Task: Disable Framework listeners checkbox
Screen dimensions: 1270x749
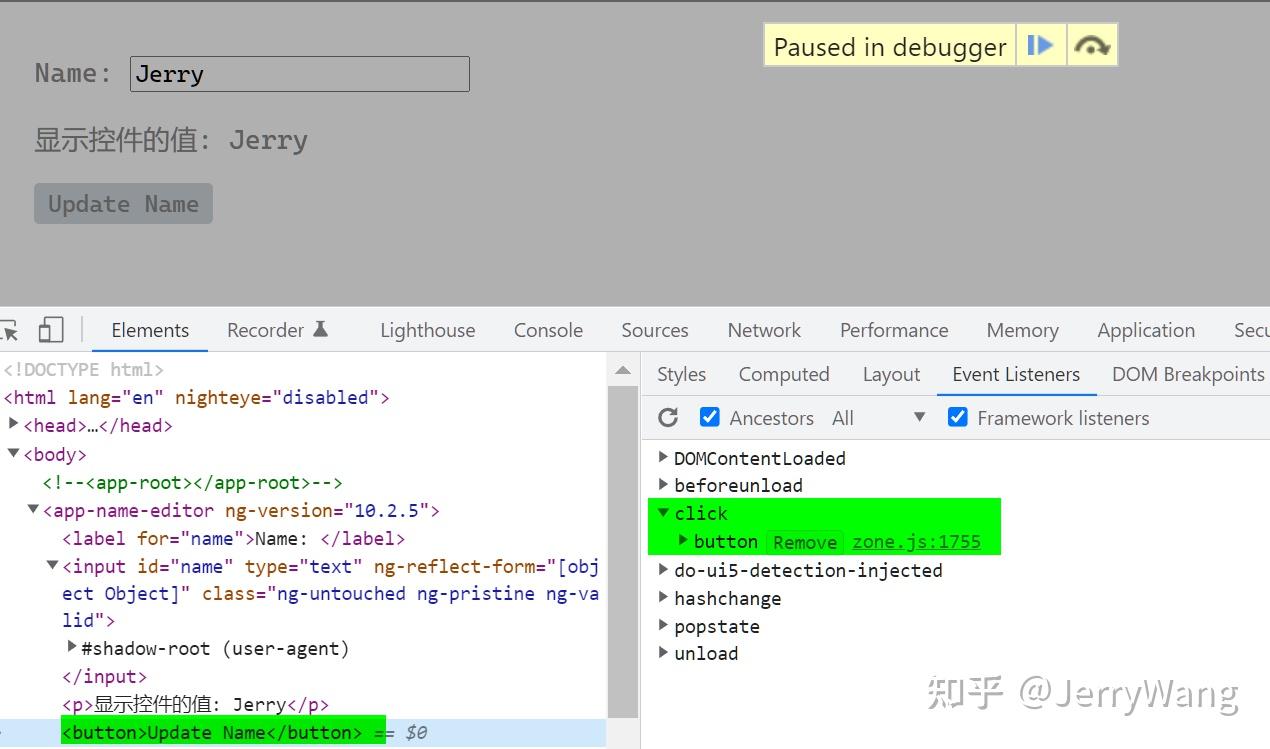Action: [x=958, y=417]
